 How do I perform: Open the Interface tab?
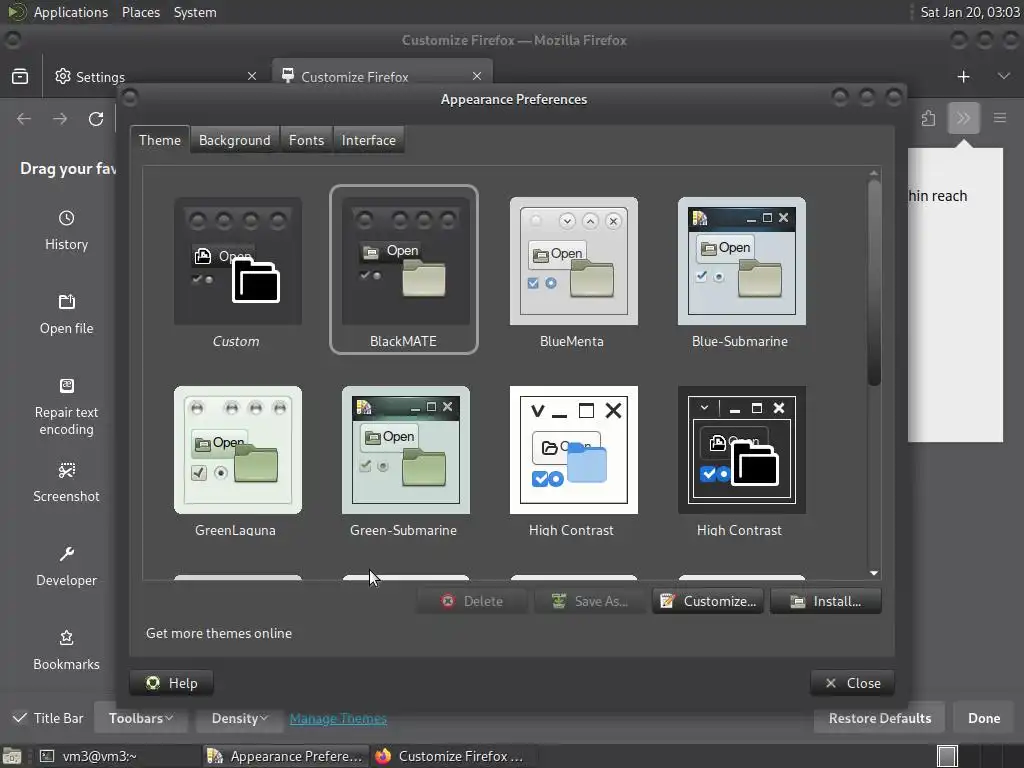[368, 140]
